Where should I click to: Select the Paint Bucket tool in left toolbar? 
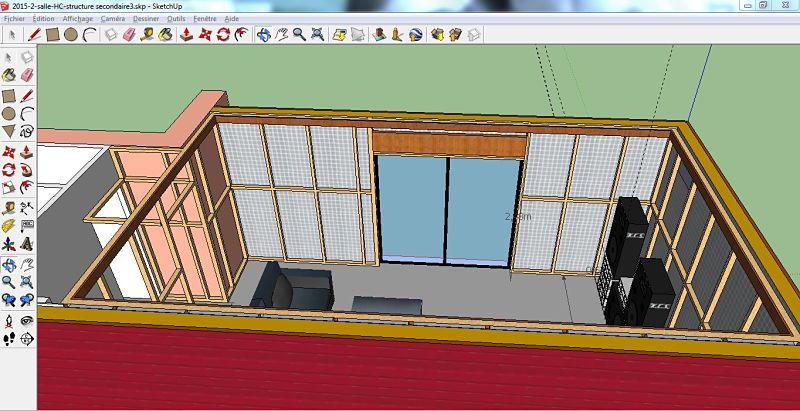coord(9,74)
